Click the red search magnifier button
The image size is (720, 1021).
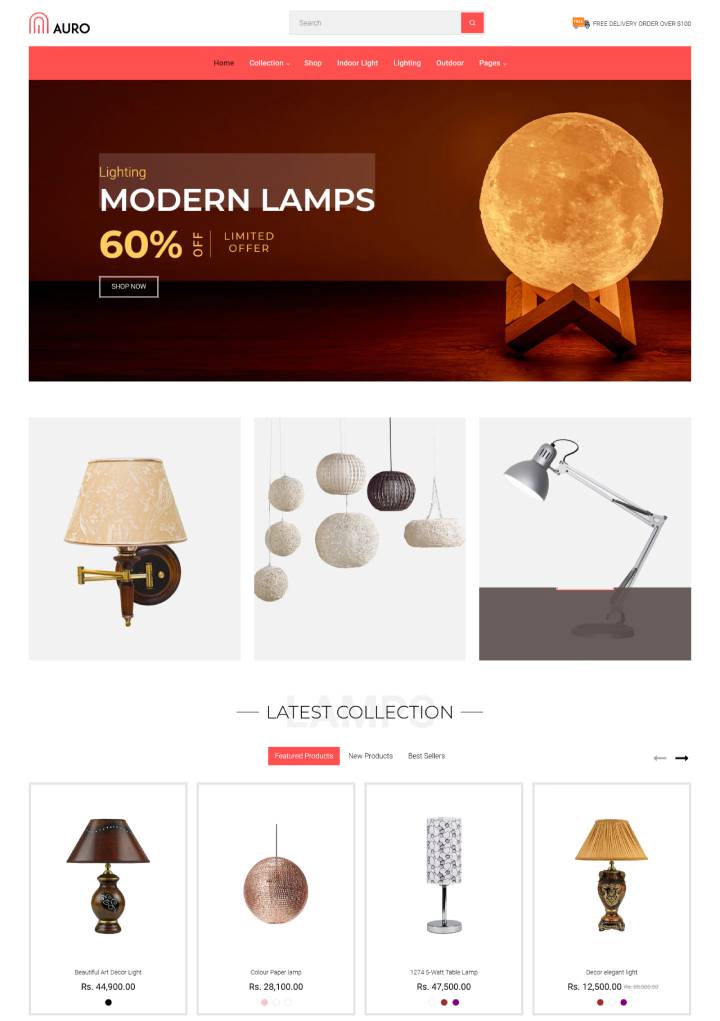tap(472, 23)
